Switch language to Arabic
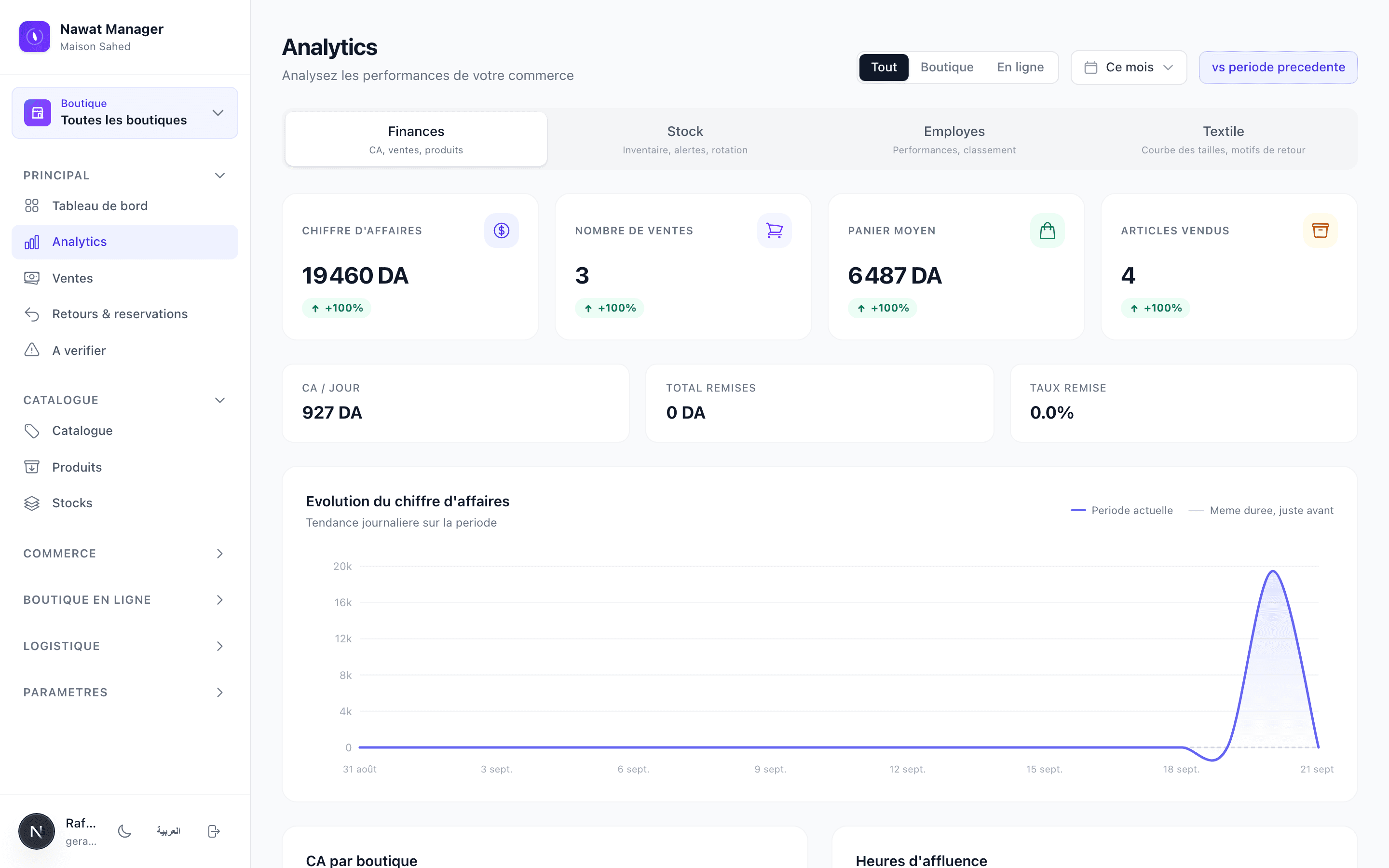The height and width of the screenshot is (868, 1389). [x=168, y=831]
